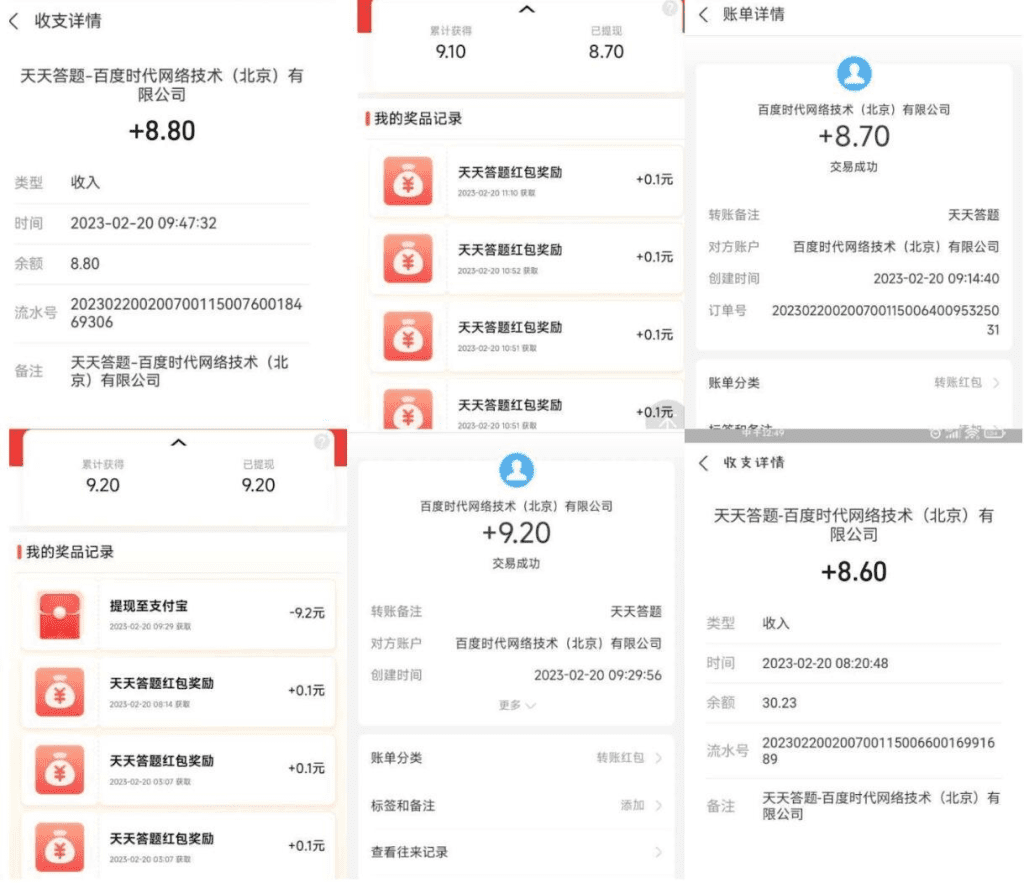Open 查看往来记录
Screen dimensions: 1024x883
[x=516, y=852]
